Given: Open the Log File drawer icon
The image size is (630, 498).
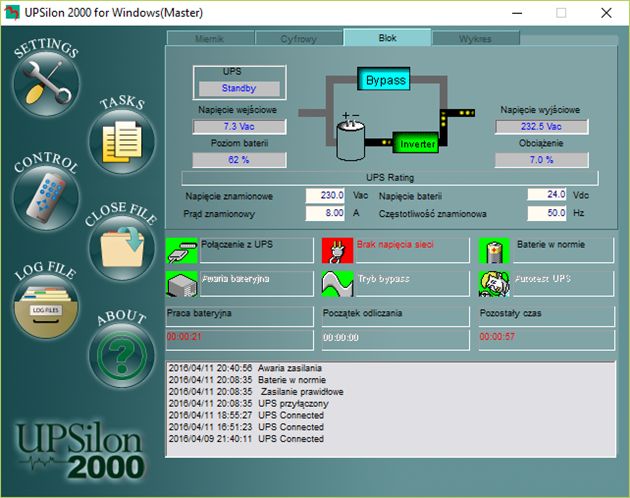Looking at the screenshot, I should pyautogui.click(x=46, y=306).
